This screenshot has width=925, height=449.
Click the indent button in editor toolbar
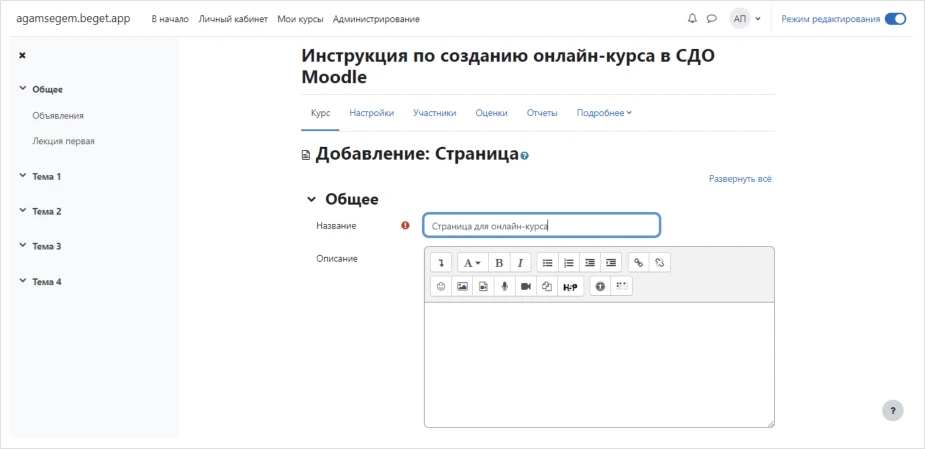(x=611, y=263)
